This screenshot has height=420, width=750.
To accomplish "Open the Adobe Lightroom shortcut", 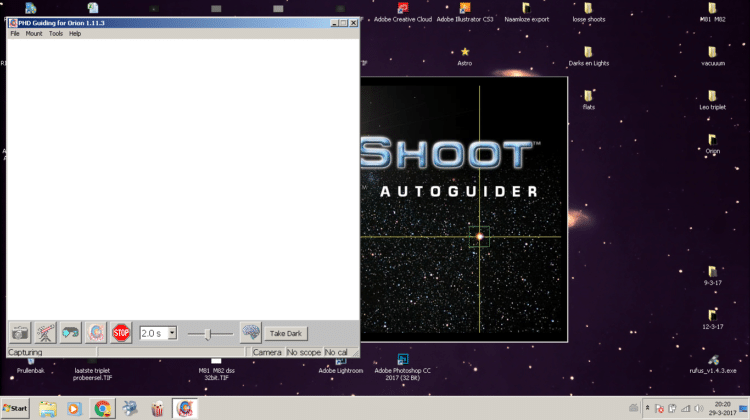I will coord(341,367).
